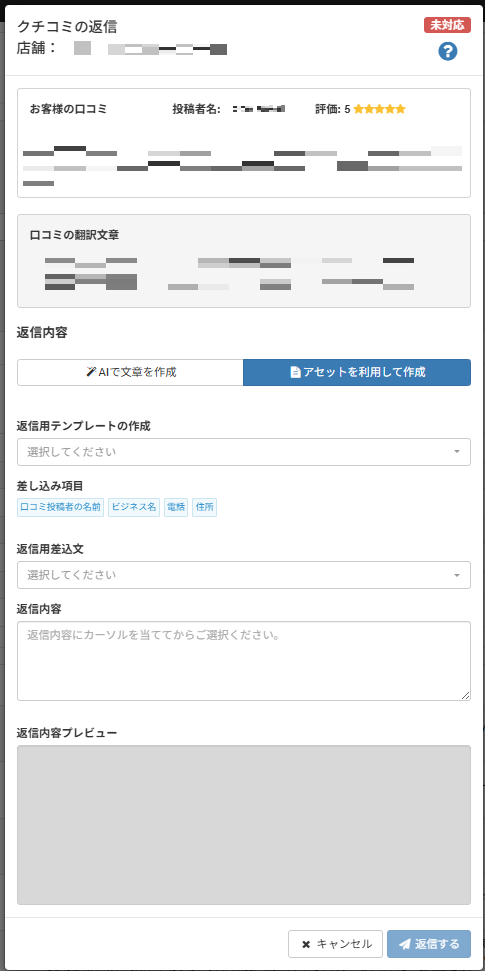Click the document icon on アセット button
The width and height of the screenshot is (485, 971).
tap(295, 373)
